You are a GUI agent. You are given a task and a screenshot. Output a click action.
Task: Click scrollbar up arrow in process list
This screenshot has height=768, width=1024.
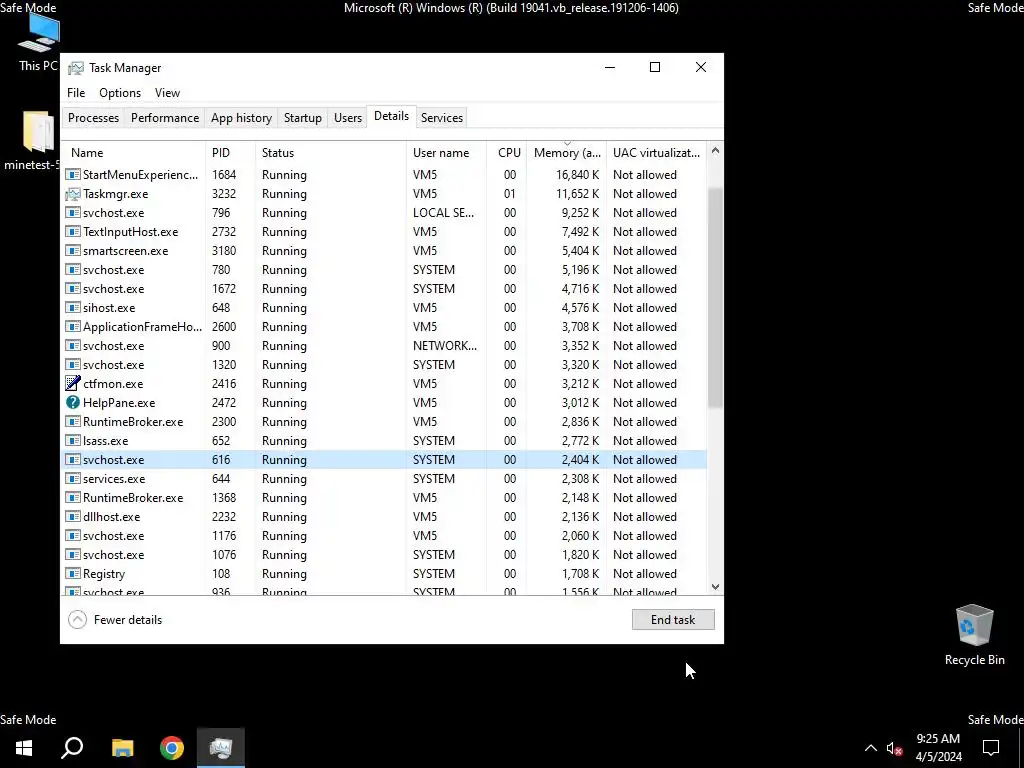click(x=715, y=151)
